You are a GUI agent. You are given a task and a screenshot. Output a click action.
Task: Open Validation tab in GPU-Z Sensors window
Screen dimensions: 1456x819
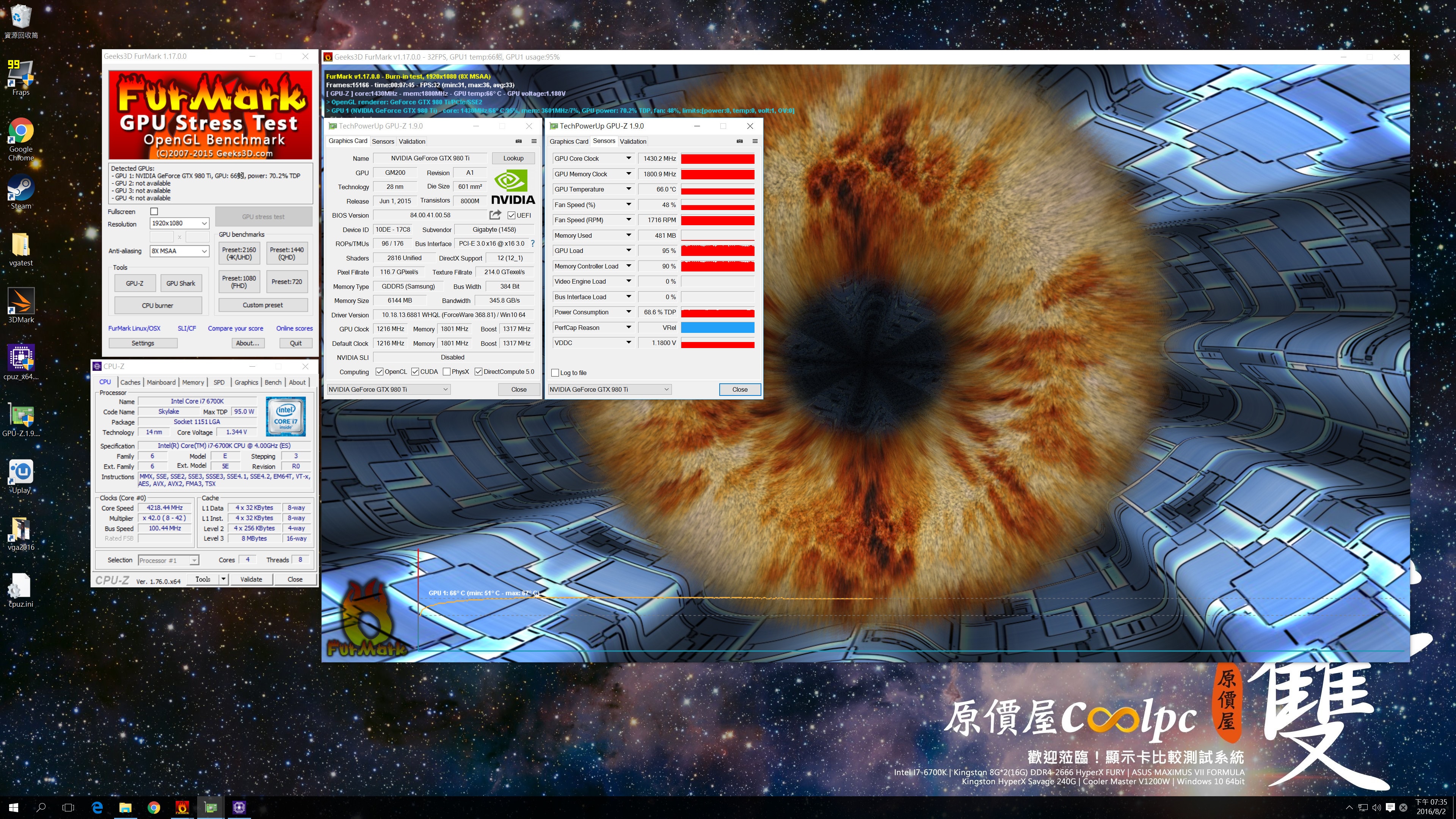pos(633,141)
